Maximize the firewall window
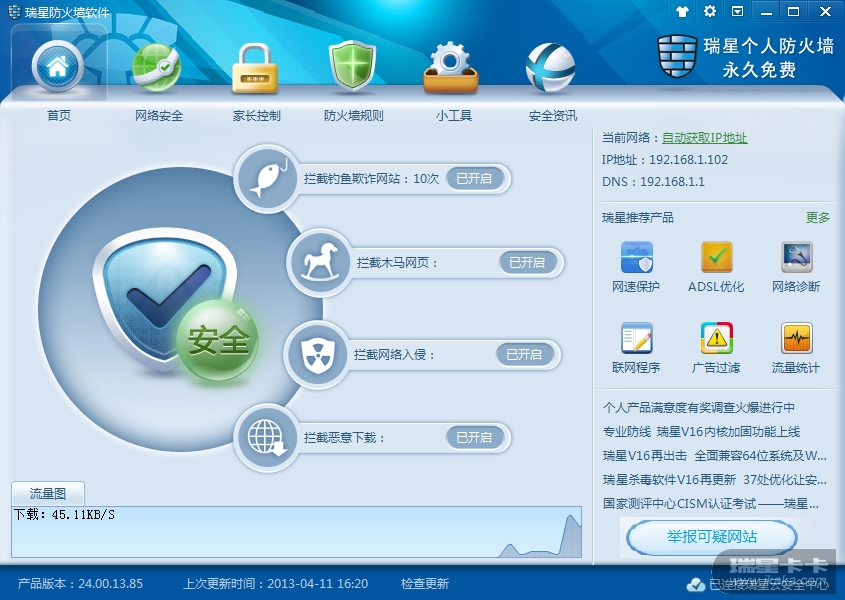845x600 pixels. click(793, 11)
